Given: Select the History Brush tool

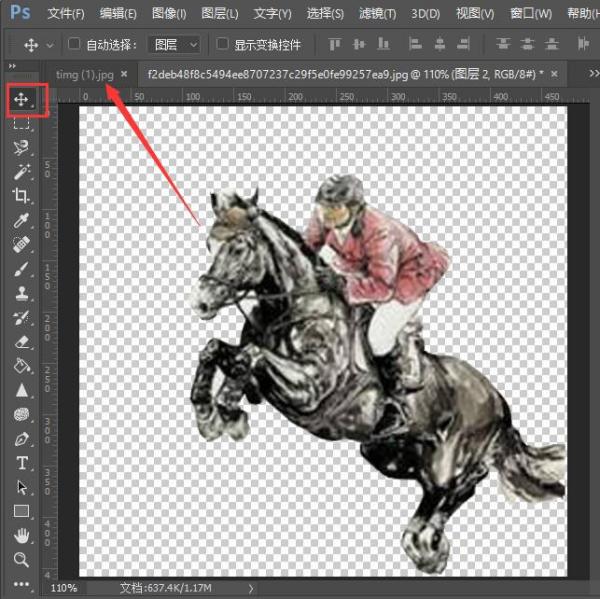Looking at the screenshot, I should click(x=21, y=318).
